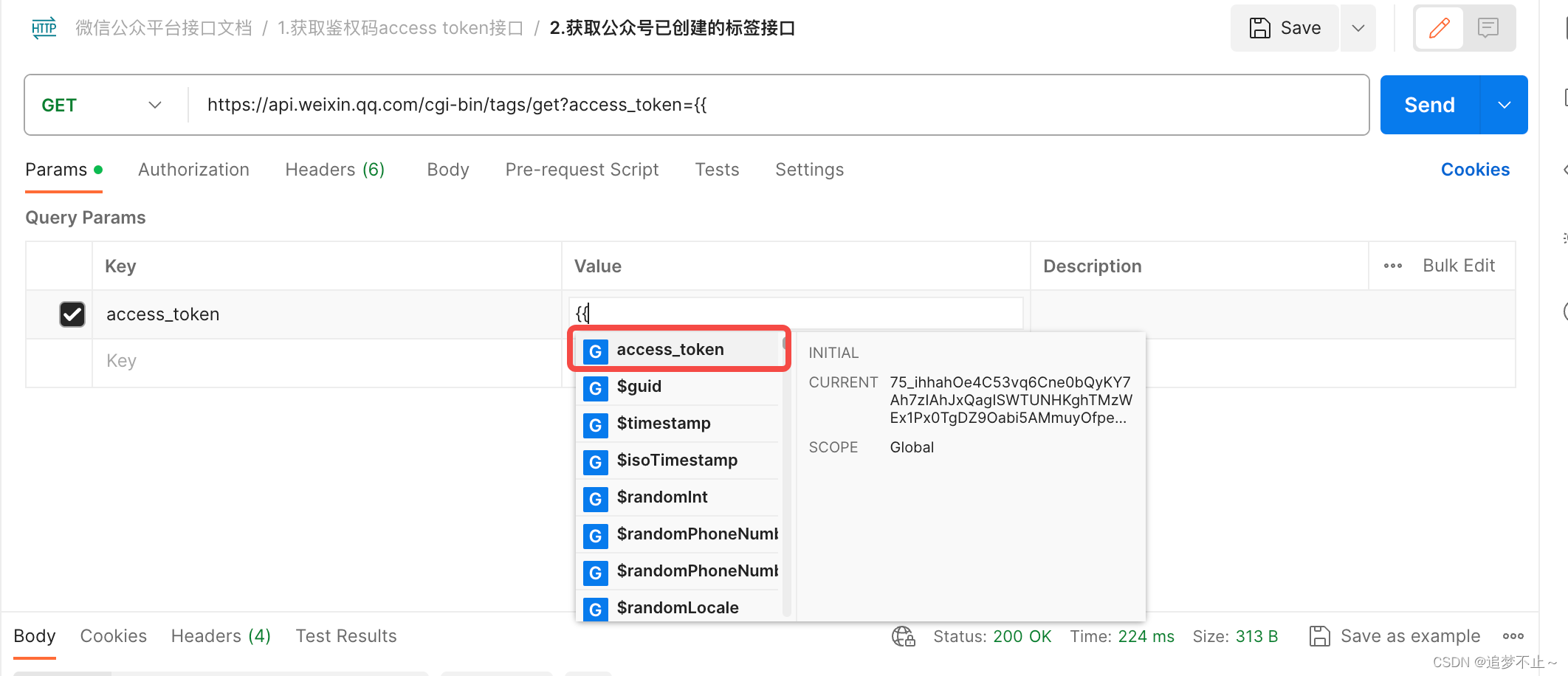The width and height of the screenshot is (1568, 676).
Task: Open the 1.获取鉴权码access token接口 breadcrumb
Action: coord(400,28)
